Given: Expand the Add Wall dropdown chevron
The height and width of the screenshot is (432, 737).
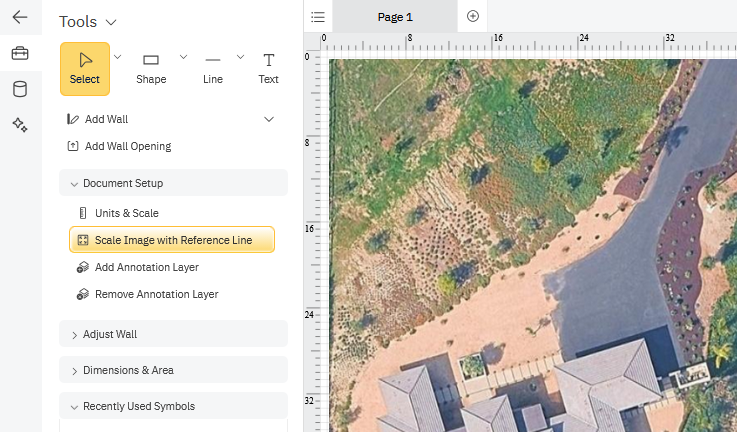Looking at the screenshot, I should 268,119.
